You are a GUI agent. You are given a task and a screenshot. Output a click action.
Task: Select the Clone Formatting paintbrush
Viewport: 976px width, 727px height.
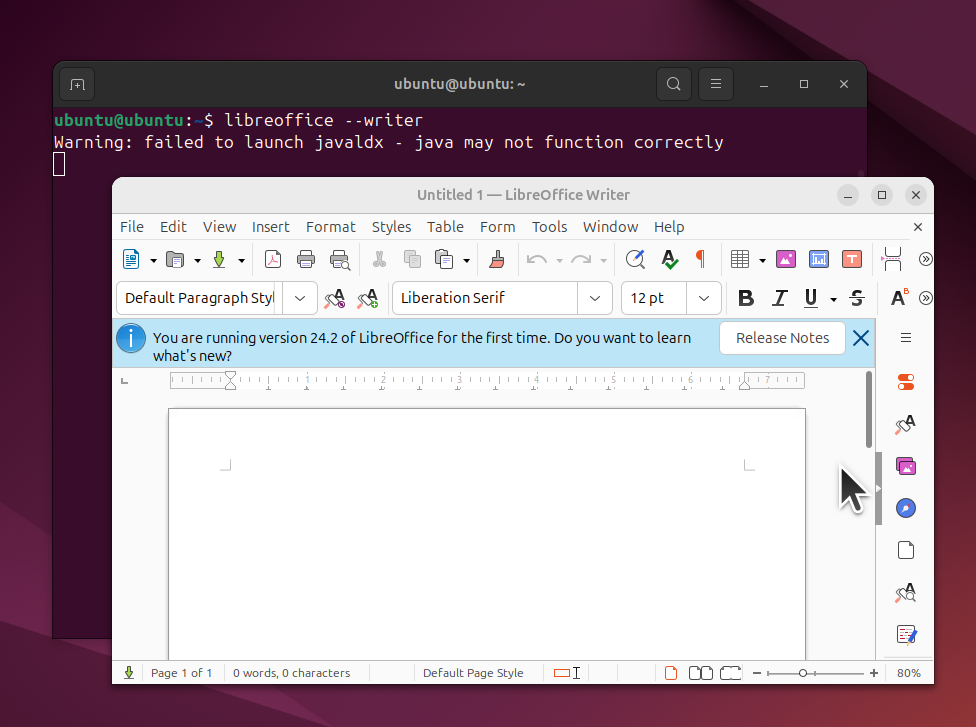[497, 259]
